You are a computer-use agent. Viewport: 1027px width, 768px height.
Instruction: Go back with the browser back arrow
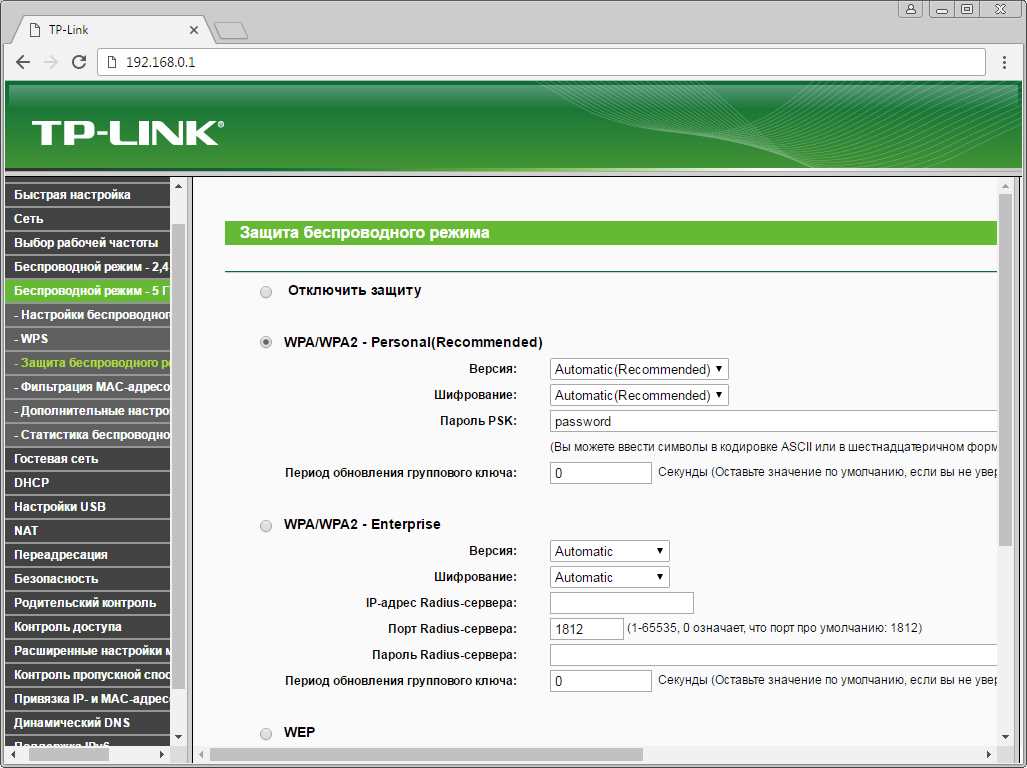point(23,62)
